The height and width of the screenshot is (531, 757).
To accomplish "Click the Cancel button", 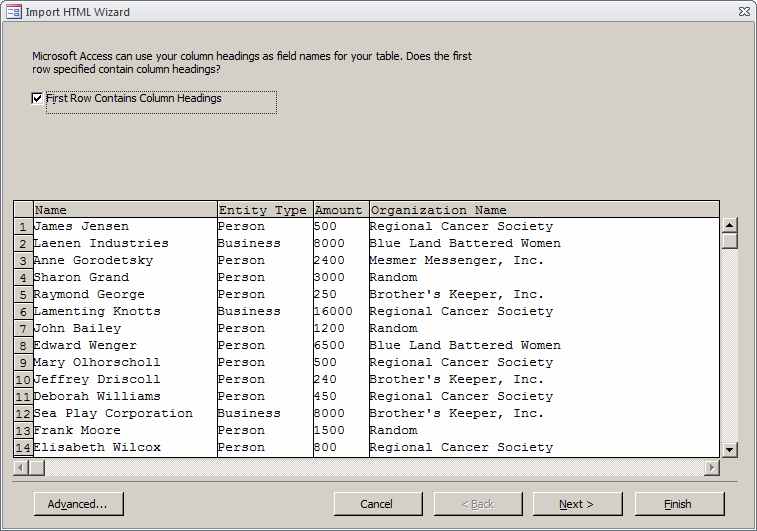I will 378,504.
